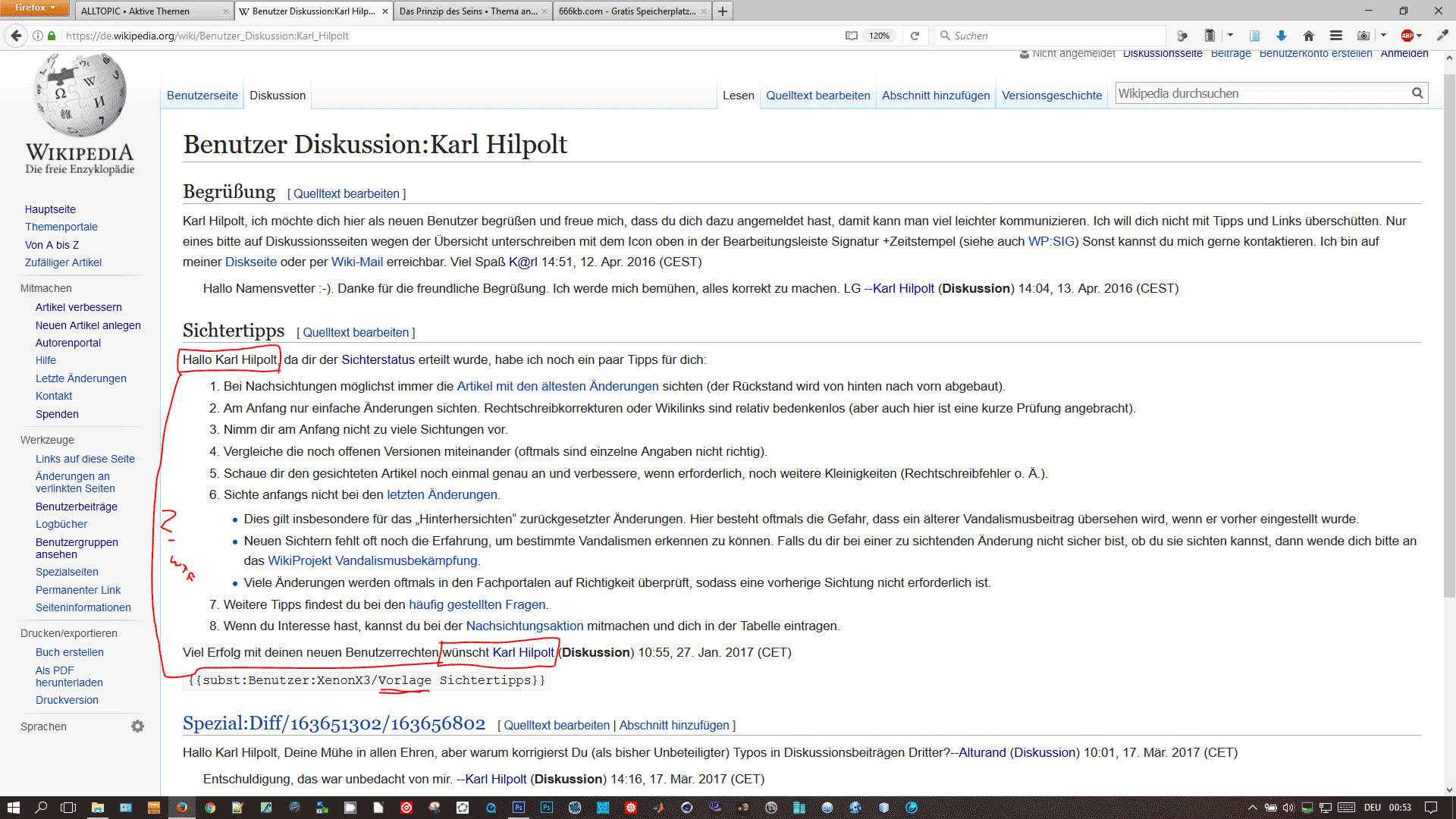Image resolution: width=1456 pixels, height=819 pixels.
Task: Expand the camera screenshot dropdown arrow
Action: pyautogui.click(x=1383, y=36)
